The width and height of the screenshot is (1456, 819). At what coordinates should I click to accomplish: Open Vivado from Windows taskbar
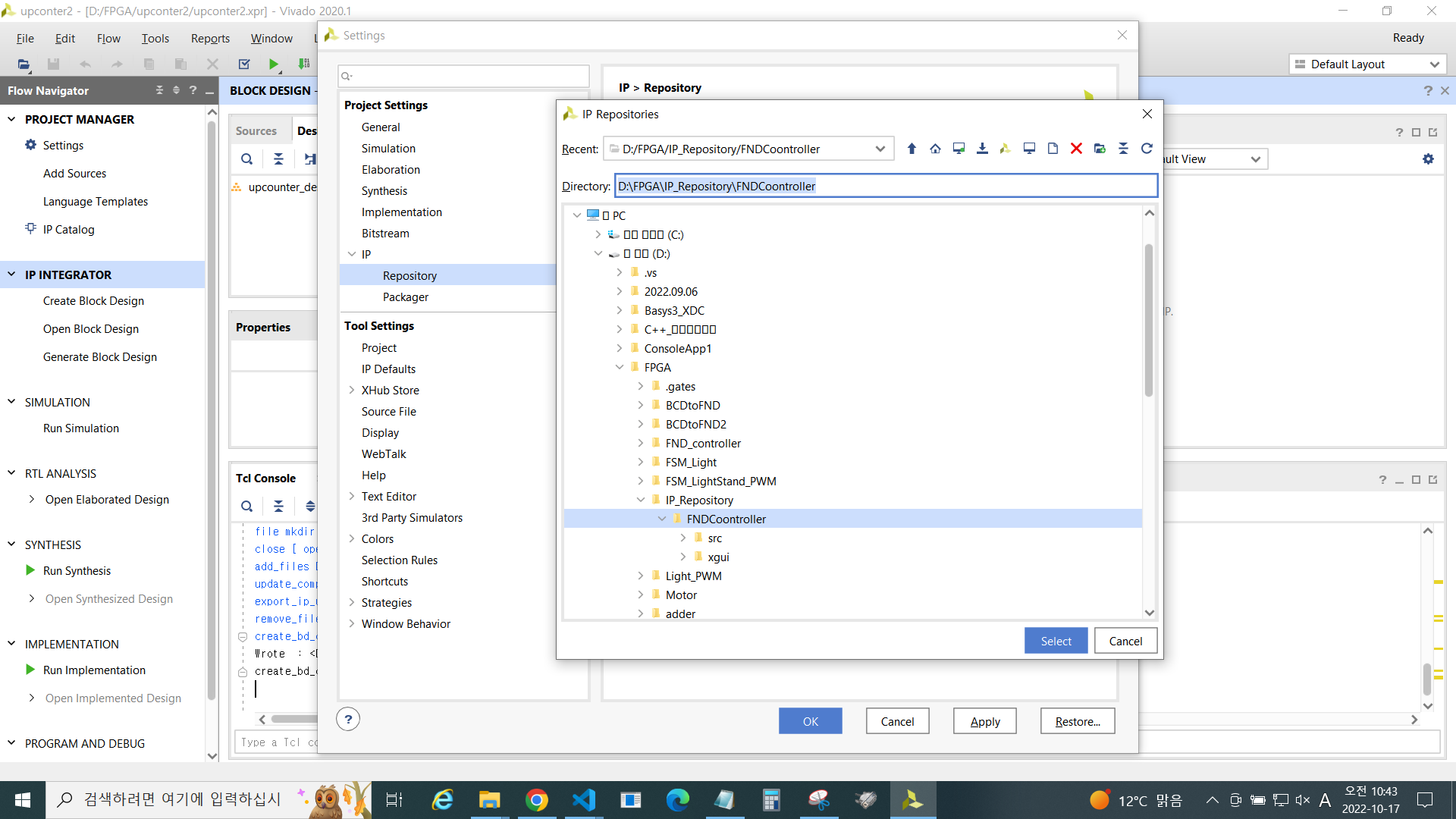coord(912,800)
